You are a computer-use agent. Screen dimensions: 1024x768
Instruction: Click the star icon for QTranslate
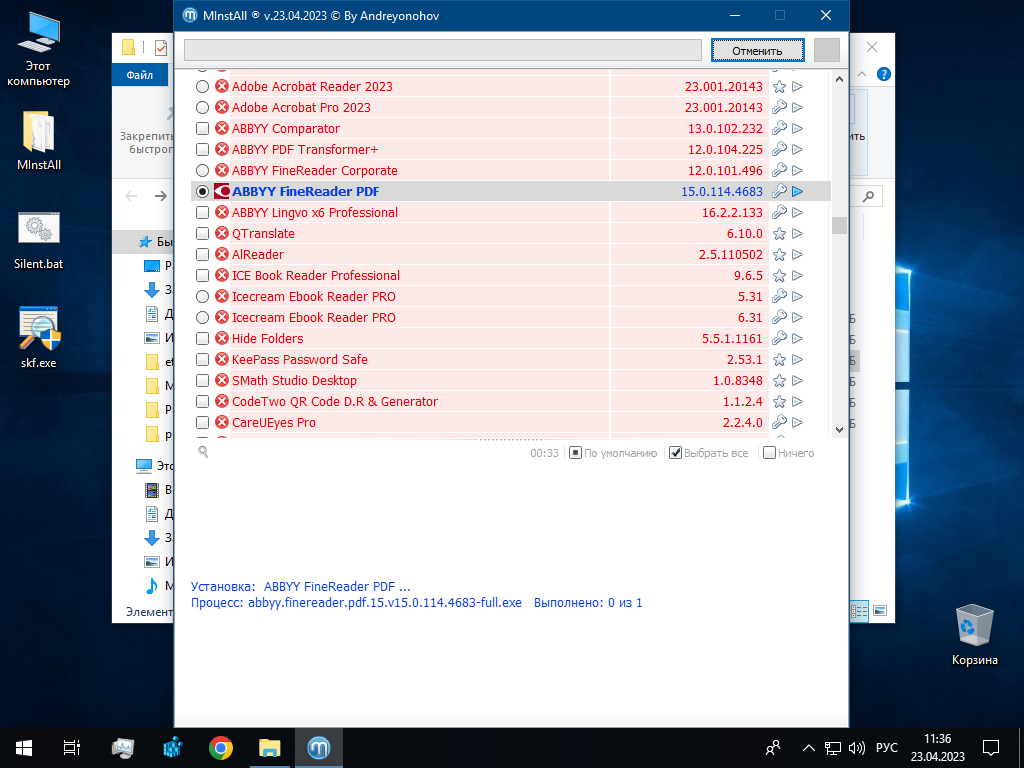click(779, 233)
